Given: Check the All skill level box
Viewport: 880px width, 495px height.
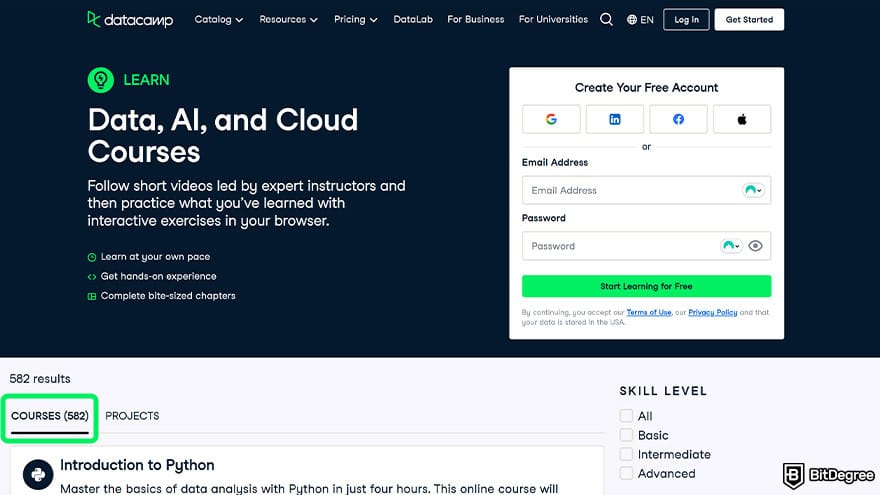Looking at the screenshot, I should (626, 416).
